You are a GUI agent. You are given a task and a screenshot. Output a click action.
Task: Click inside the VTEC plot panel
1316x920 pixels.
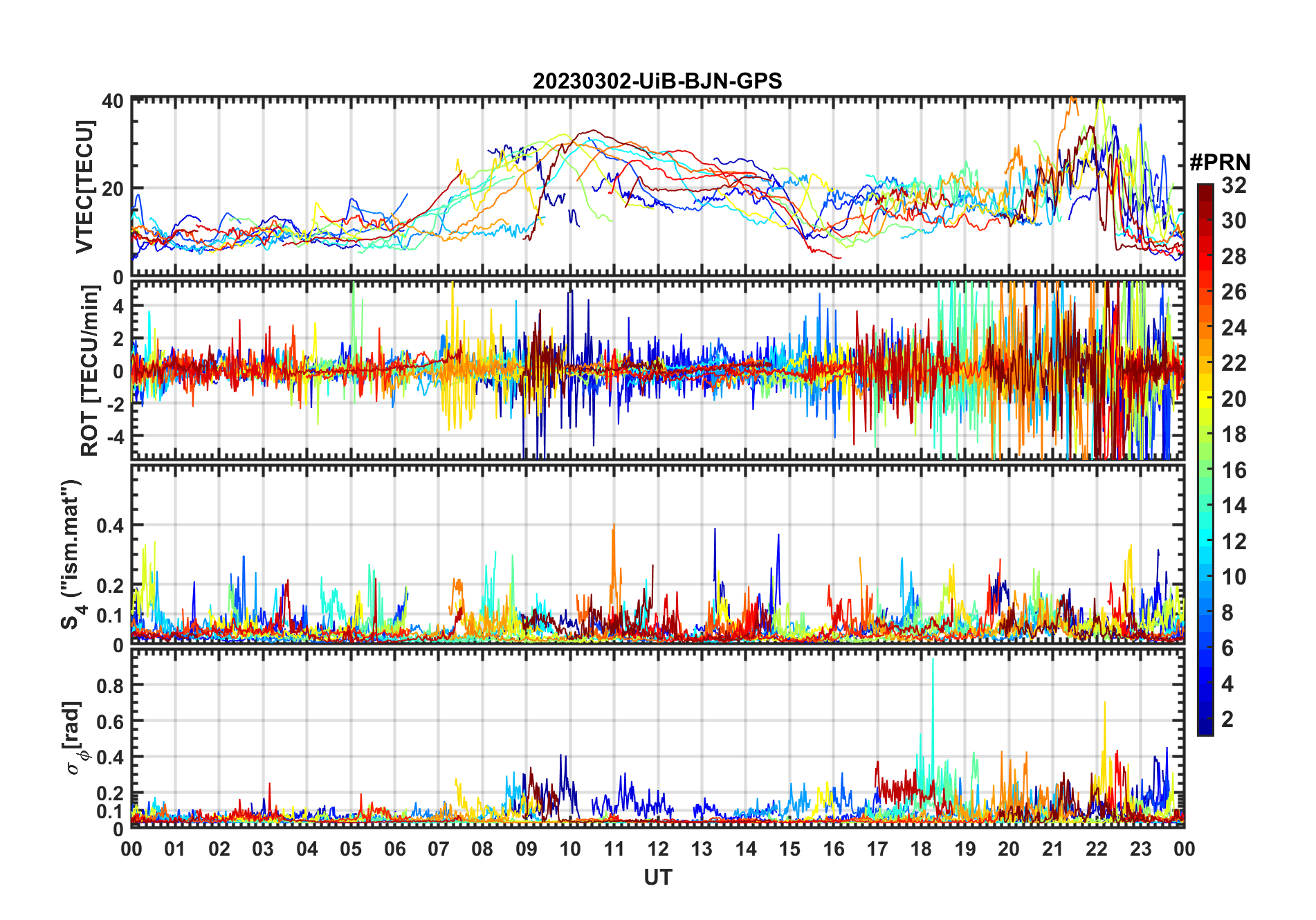point(658,187)
